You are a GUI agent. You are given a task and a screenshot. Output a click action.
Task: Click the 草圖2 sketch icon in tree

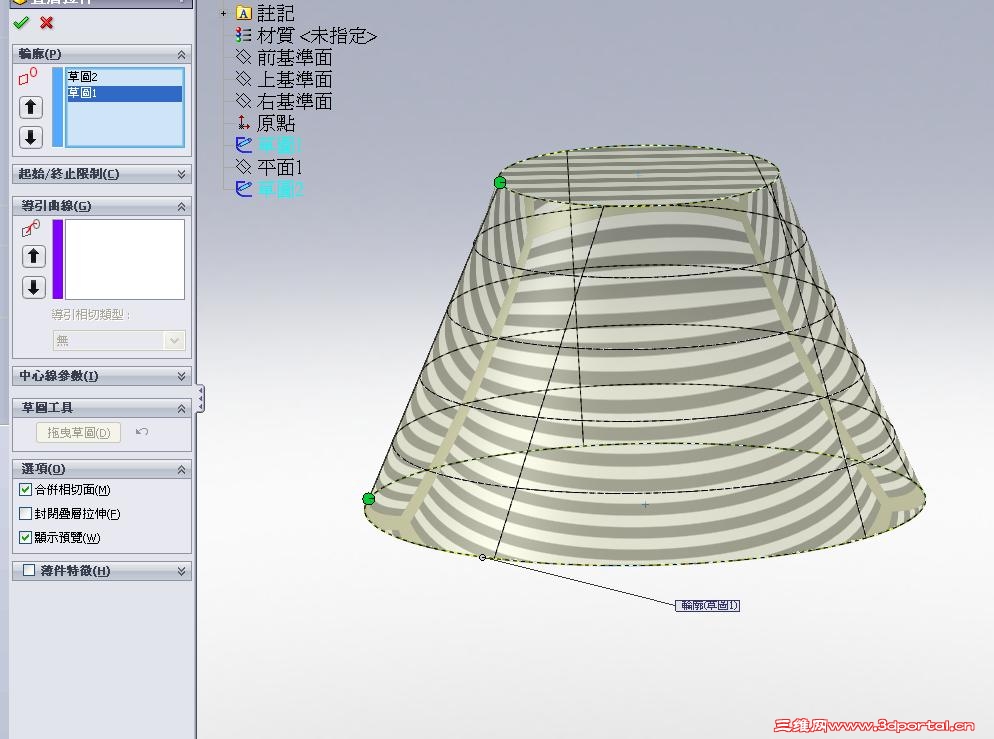tap(243, 188)
